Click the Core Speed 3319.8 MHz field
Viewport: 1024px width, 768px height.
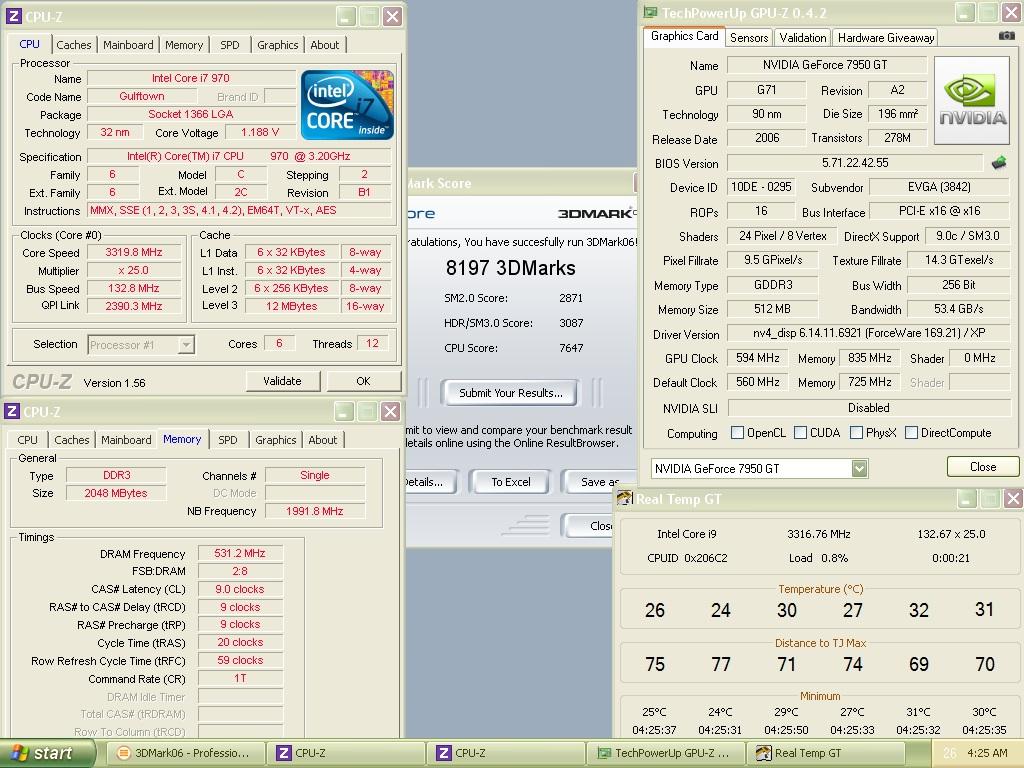pyautogui.click(x=134, y=252)
